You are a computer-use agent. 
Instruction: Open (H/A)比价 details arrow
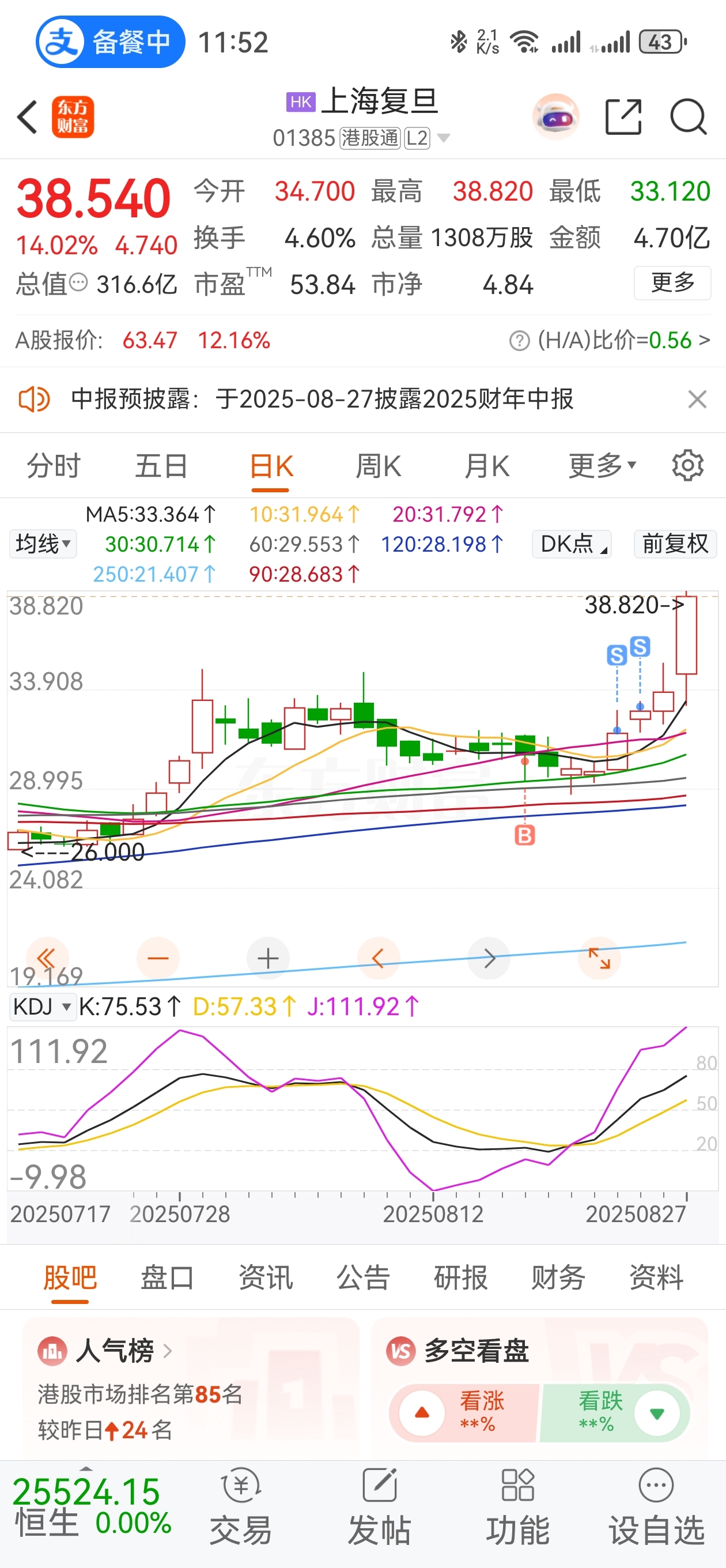(704, 341)
